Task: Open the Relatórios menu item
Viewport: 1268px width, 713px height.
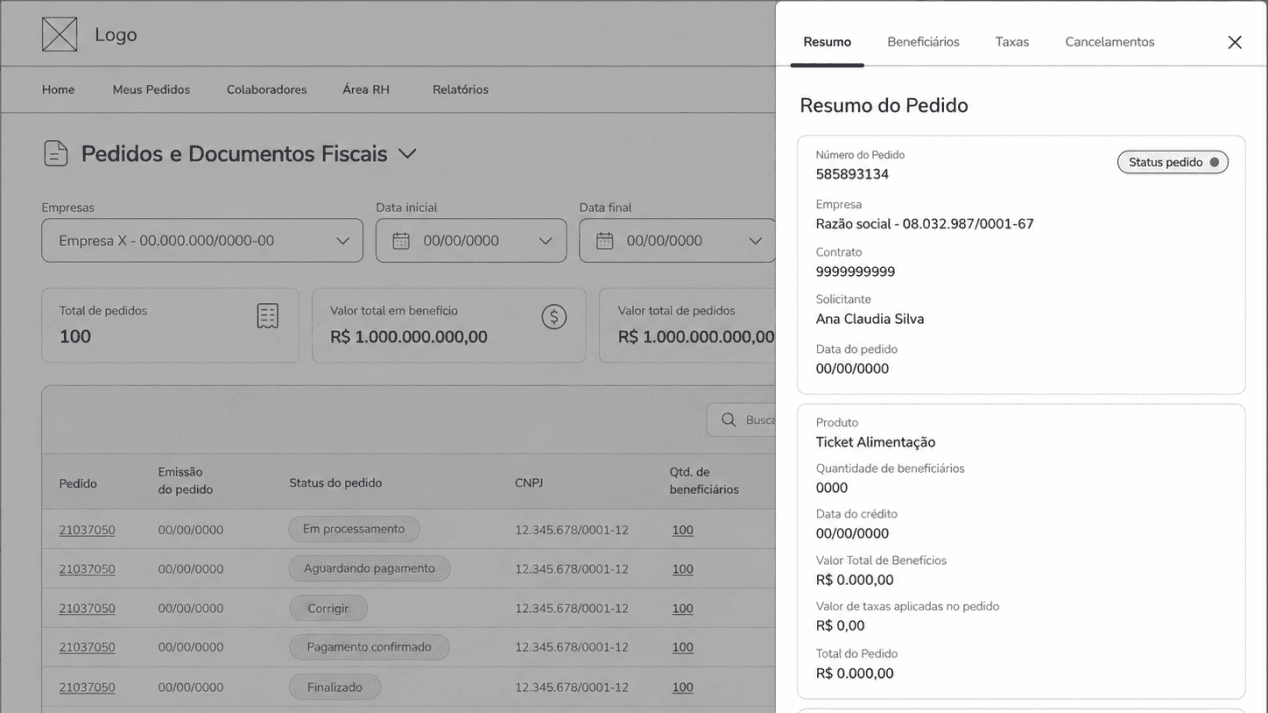Action: click(x=461, y=90)
